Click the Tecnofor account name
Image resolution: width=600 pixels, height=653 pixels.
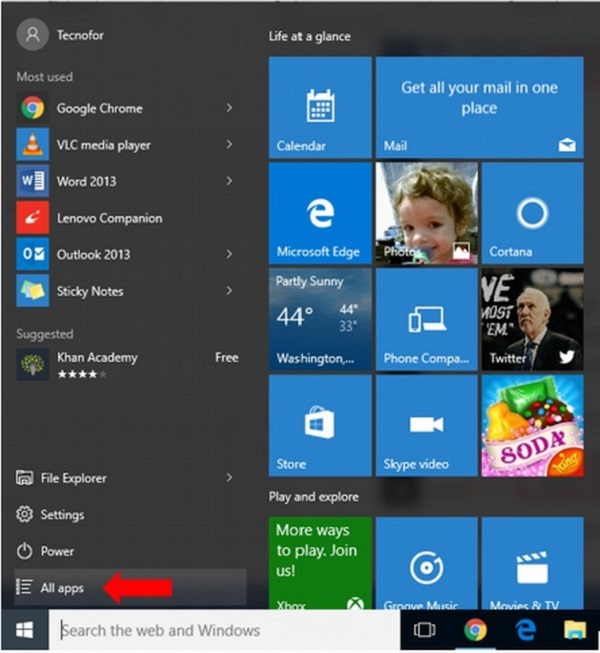point(80,35)
